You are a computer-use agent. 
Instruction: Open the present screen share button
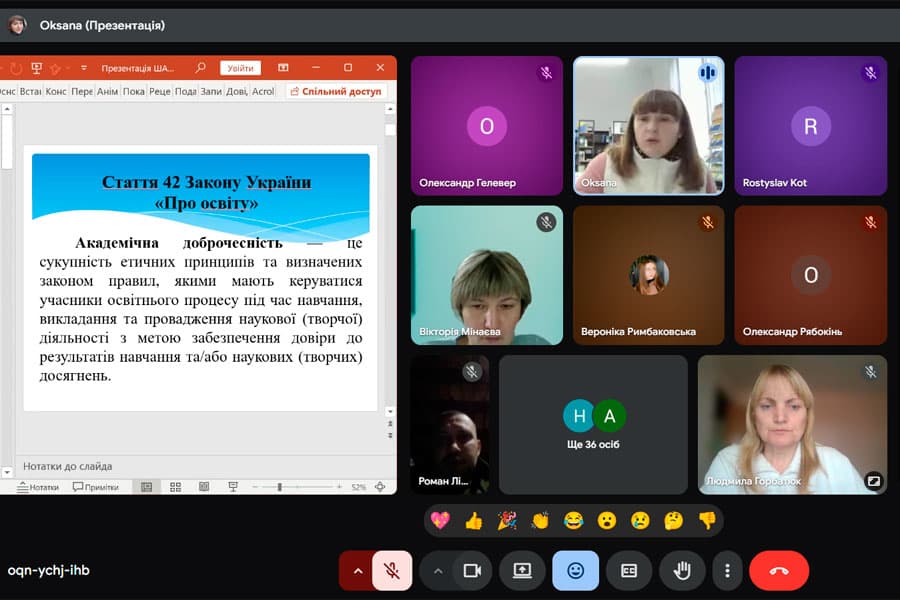pyautogui.click(x=522, y=570)
